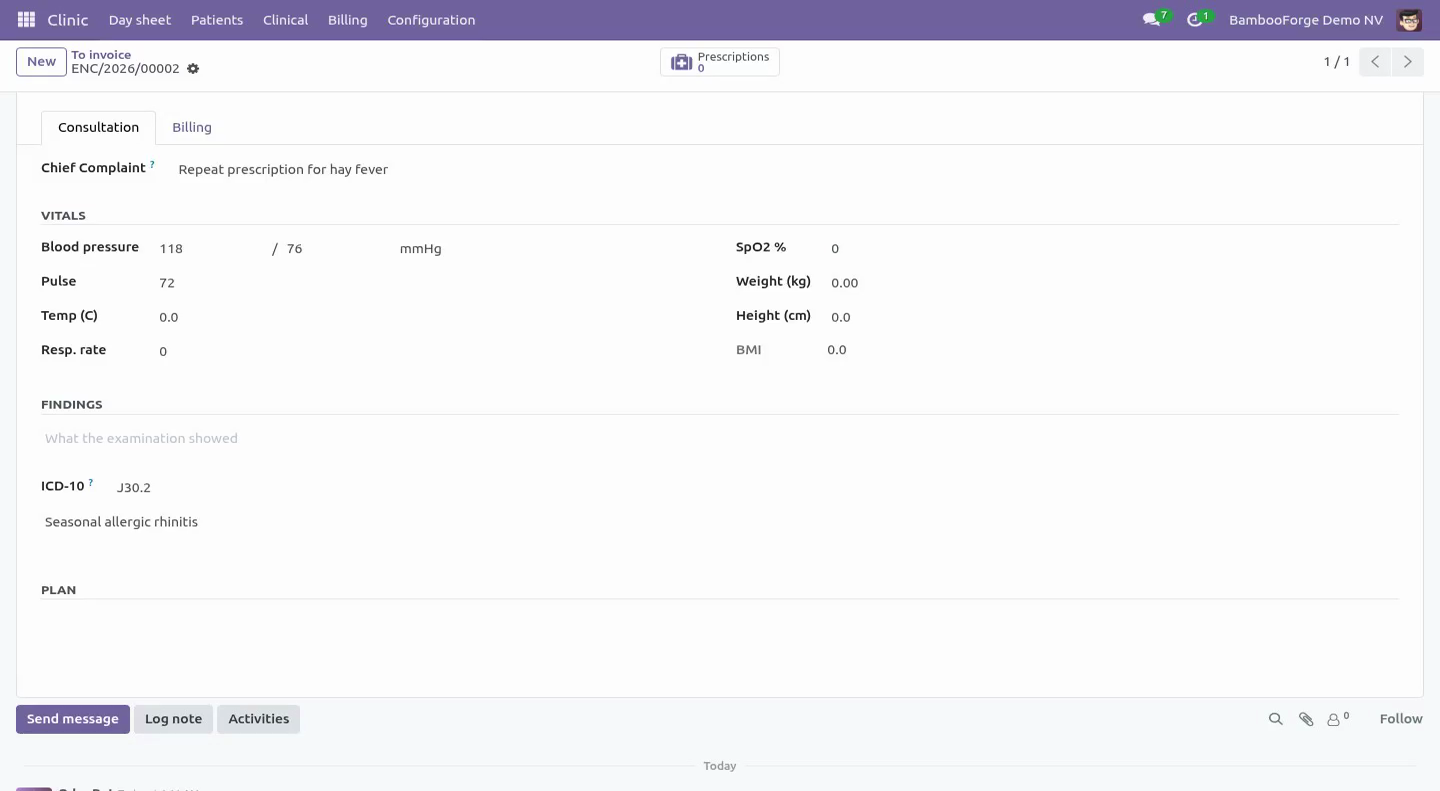The width and height of the screenshot is (1440, 791).
Task: Open the activities clock icon
Action: click(1194, 20)
